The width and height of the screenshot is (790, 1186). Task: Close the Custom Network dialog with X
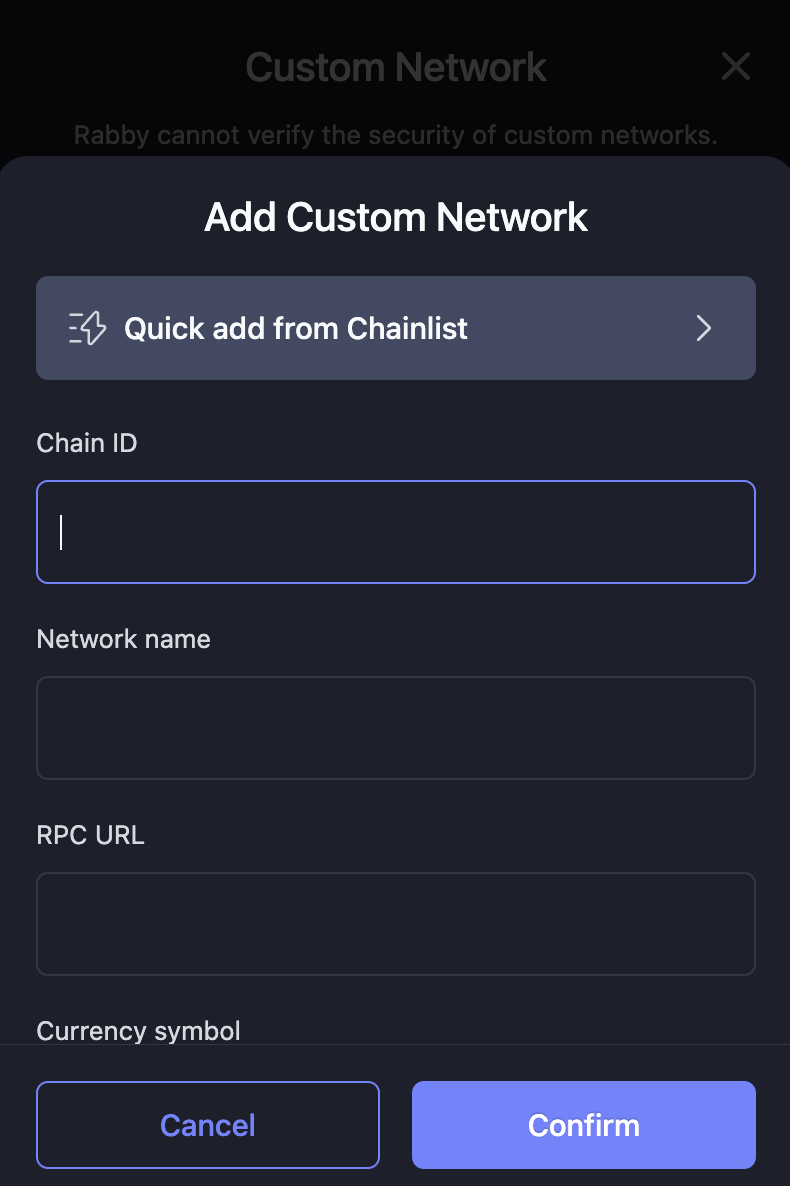tap(735, 67)
